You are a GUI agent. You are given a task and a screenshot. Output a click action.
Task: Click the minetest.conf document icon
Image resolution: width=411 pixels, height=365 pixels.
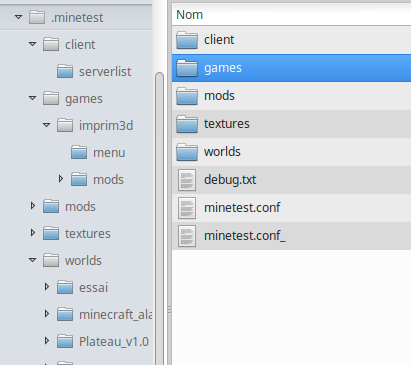187,208
